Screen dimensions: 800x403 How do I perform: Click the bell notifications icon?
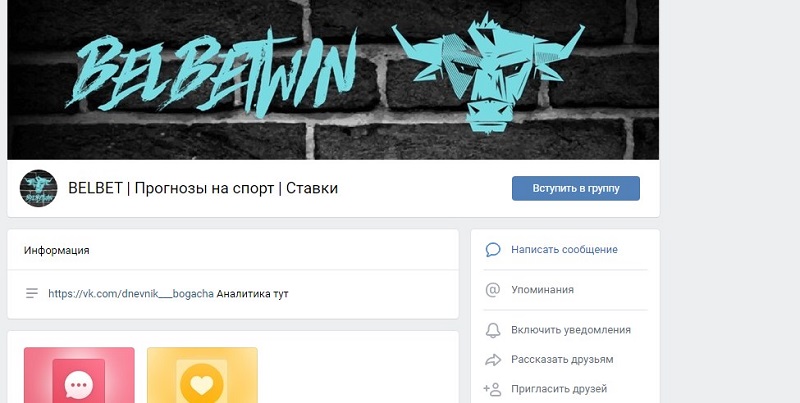point(493,330)
